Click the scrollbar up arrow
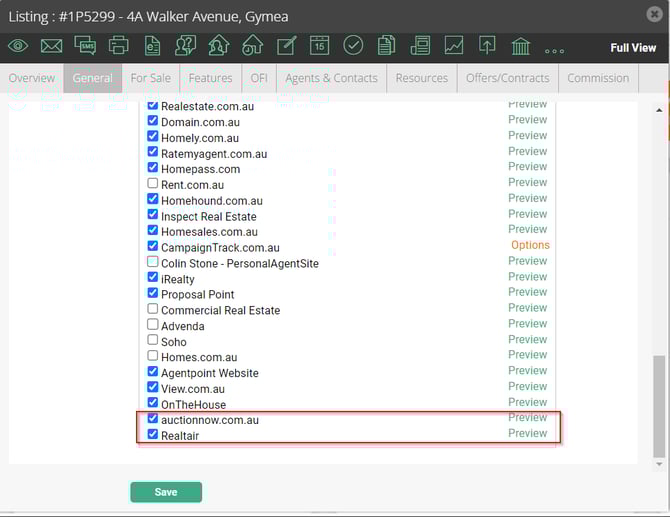 tap(659, 110)
